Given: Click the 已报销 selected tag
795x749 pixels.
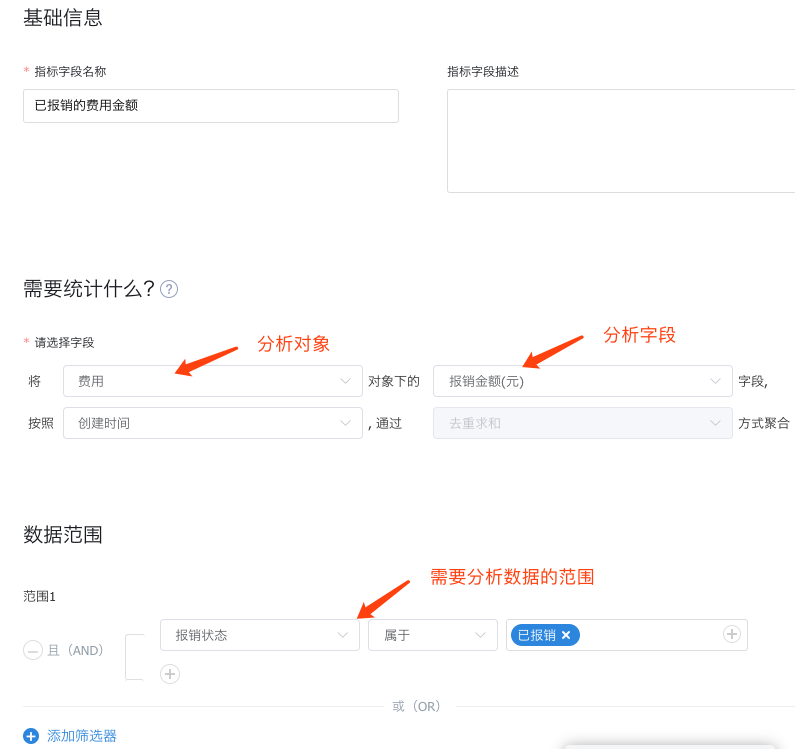Looking at the screenshot, I should (537, 635).
